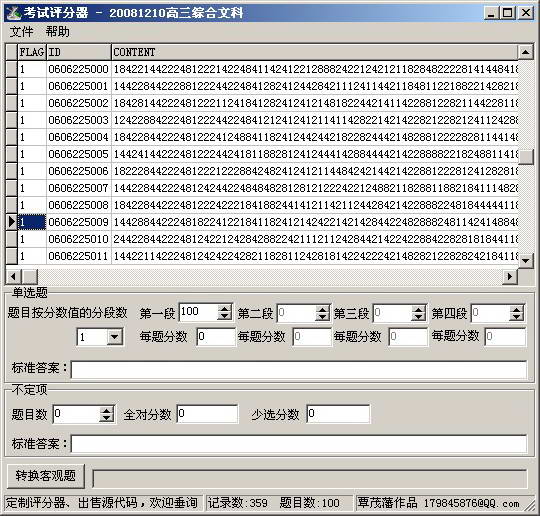Click the horizontal scrollbar thumb
The height and width of the screenshot is (516, 540).
(30, 276)
